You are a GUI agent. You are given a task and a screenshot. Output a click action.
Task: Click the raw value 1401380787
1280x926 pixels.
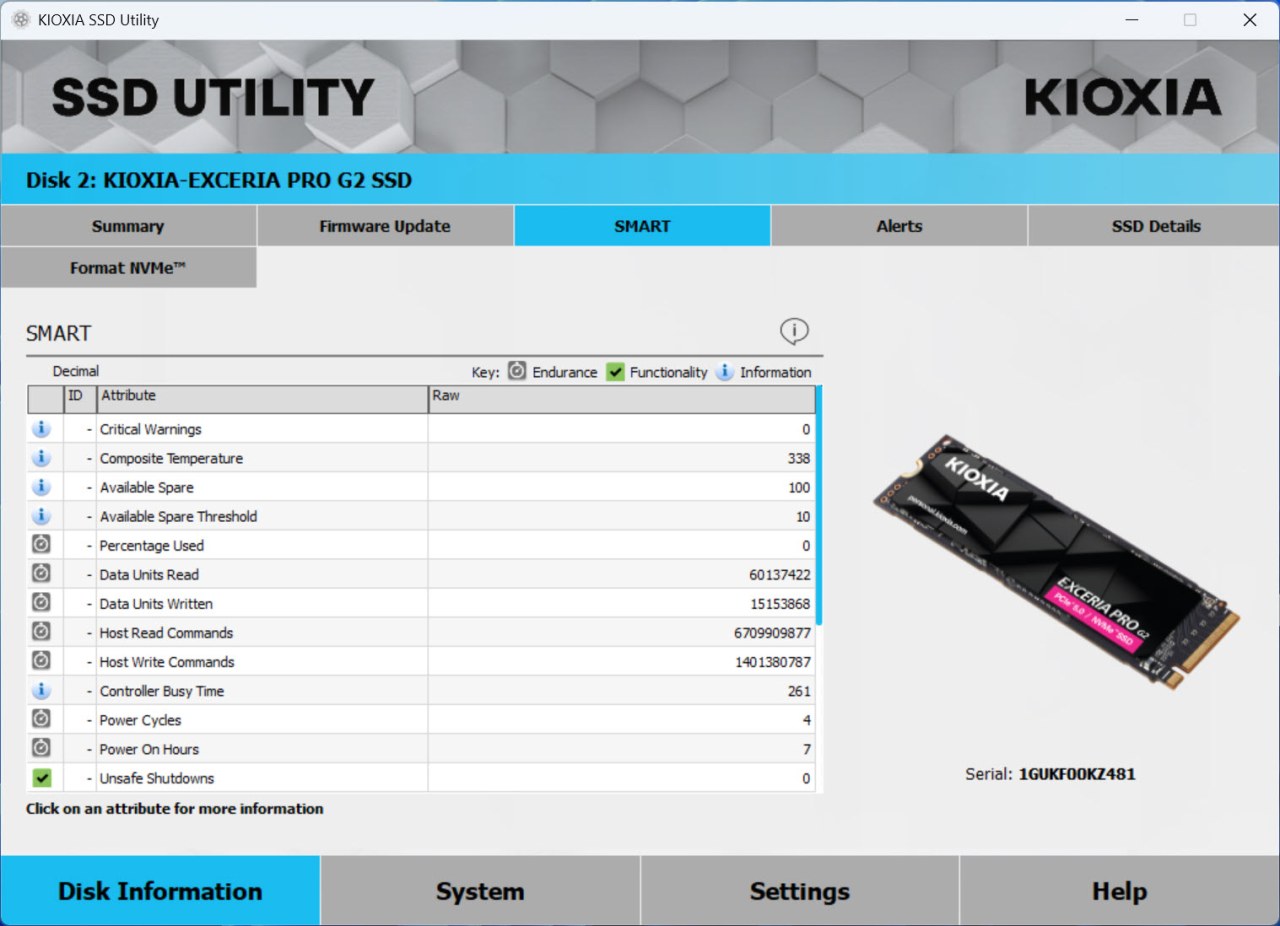click(x=772, y=661)
